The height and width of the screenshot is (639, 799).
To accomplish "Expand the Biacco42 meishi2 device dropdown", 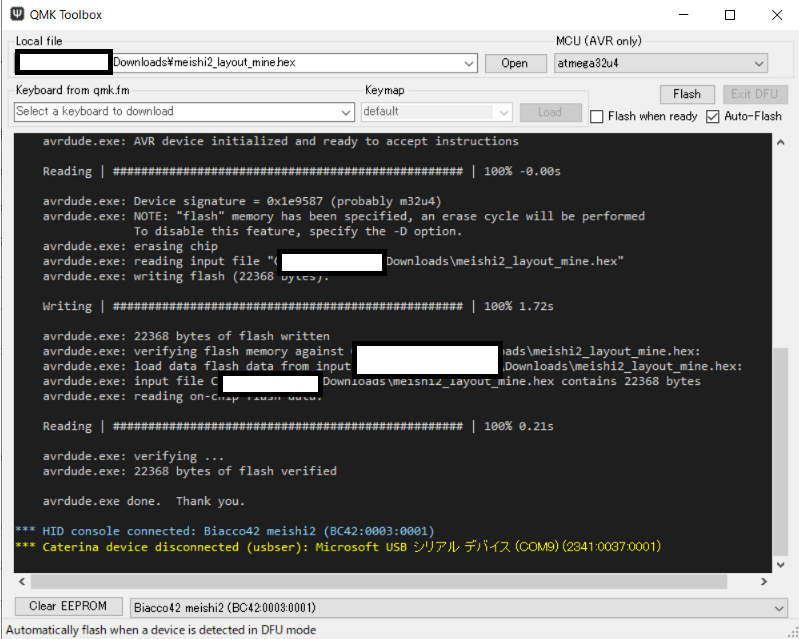I will (x=778, y=608).
